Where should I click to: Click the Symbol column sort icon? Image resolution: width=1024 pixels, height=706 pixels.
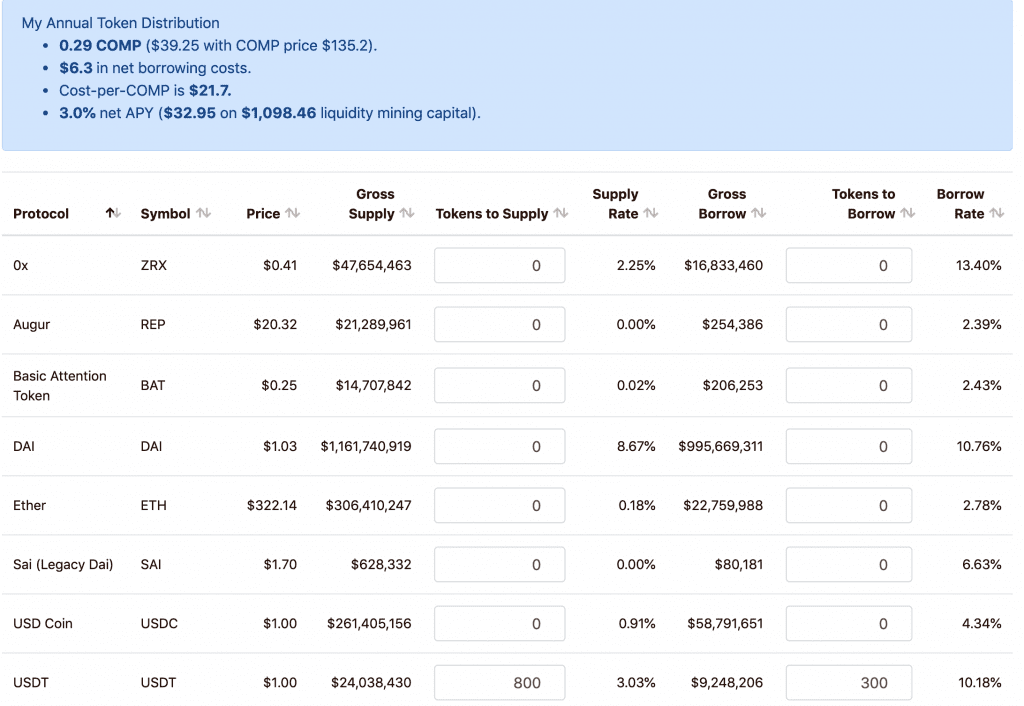coord(203,214)
